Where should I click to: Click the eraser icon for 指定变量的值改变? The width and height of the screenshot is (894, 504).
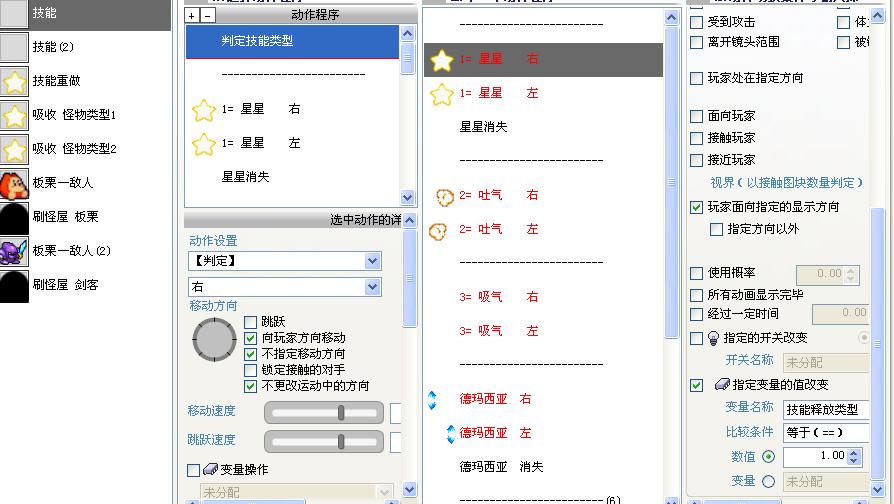722,384
